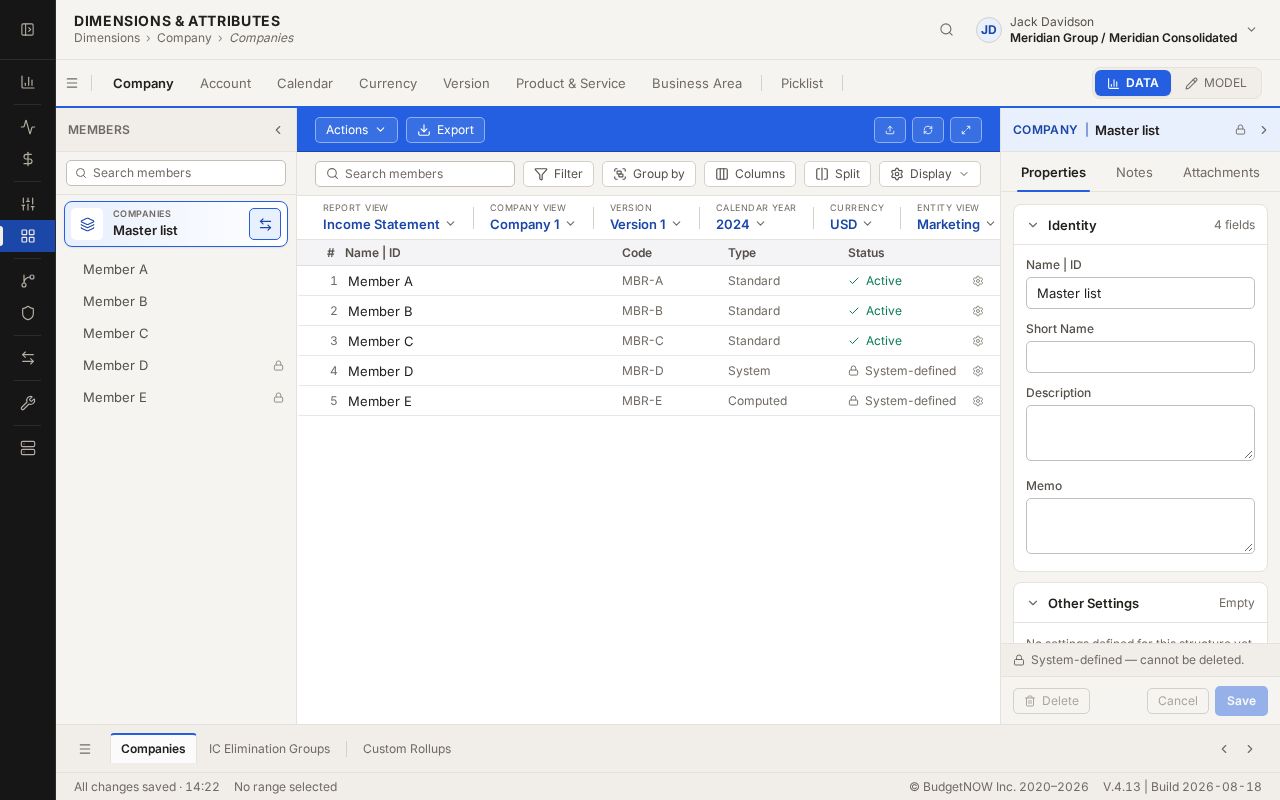The height and width of the screenshot is (800, 1280).
Task: Click the Dimensions breadcrumb link
Action: pyautogui.click(x=107, y=38)
